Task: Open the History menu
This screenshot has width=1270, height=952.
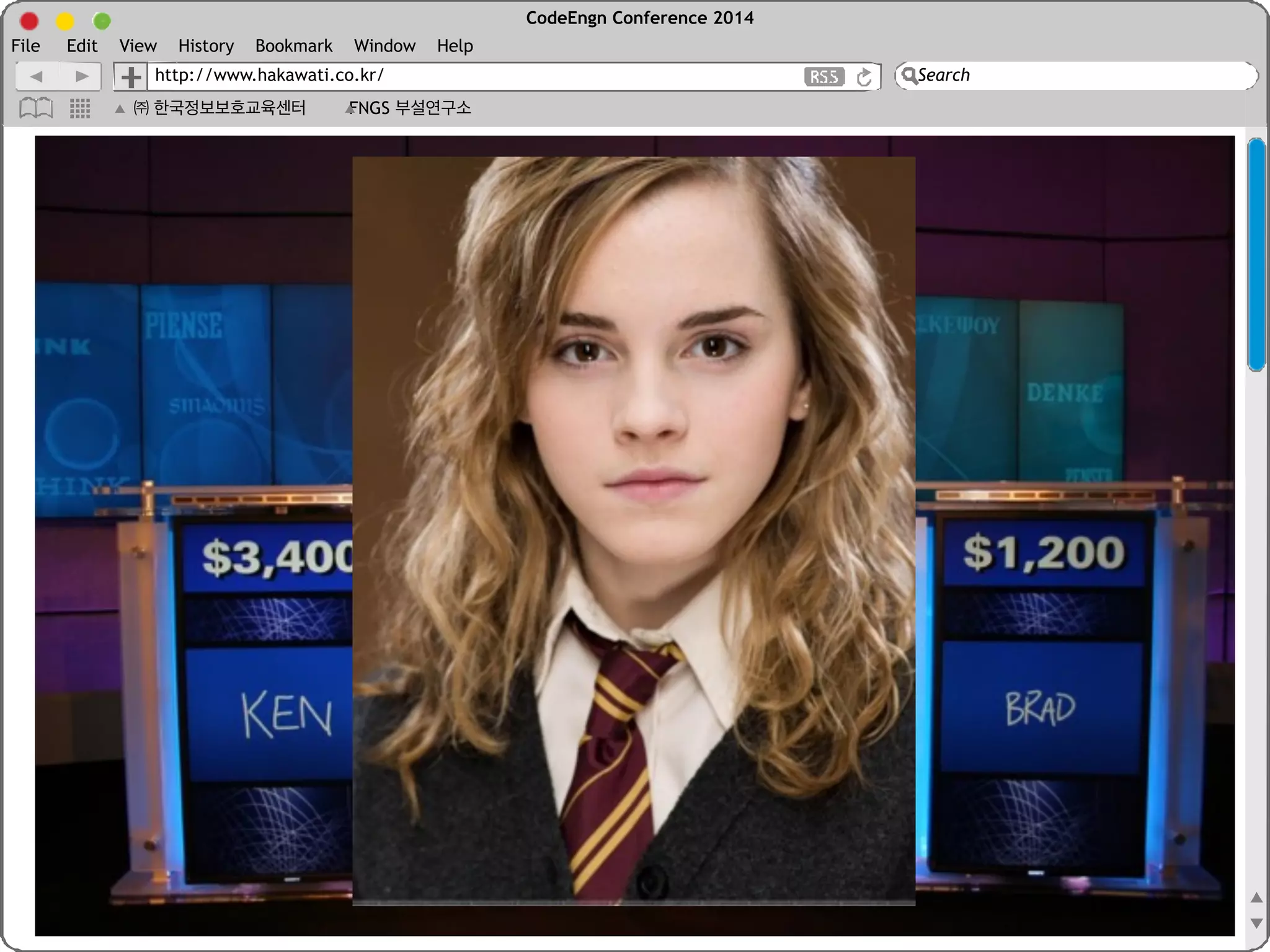Action: tap(206, 46)
